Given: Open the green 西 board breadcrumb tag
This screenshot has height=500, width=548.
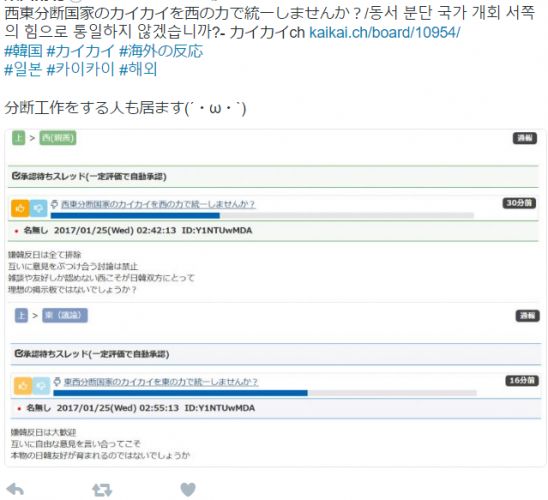Looking at the screenshot, I should [x=58, y=138].
